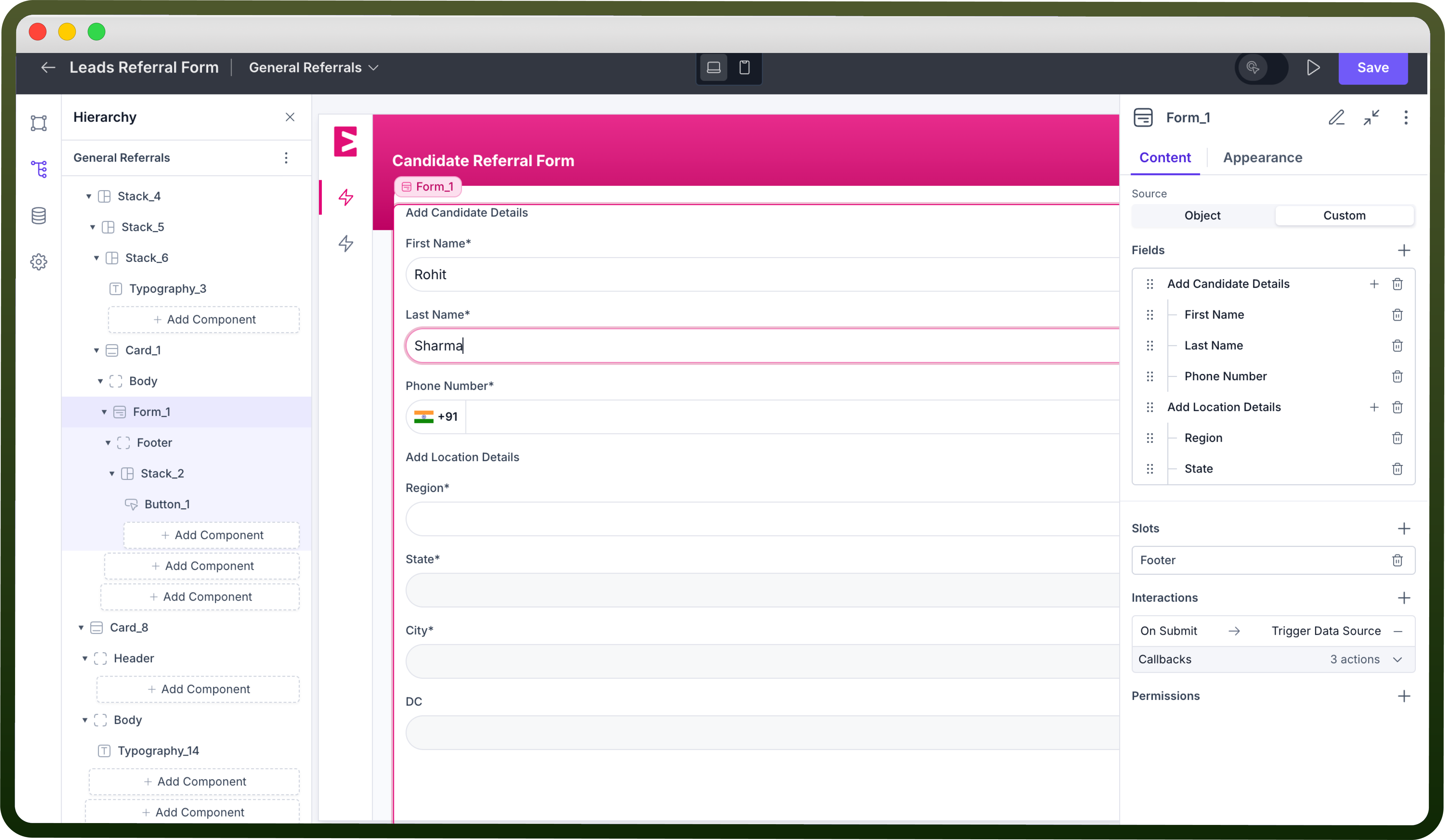Run the preview play button
Viewport: 1445px width, 840px height.
1313,68
